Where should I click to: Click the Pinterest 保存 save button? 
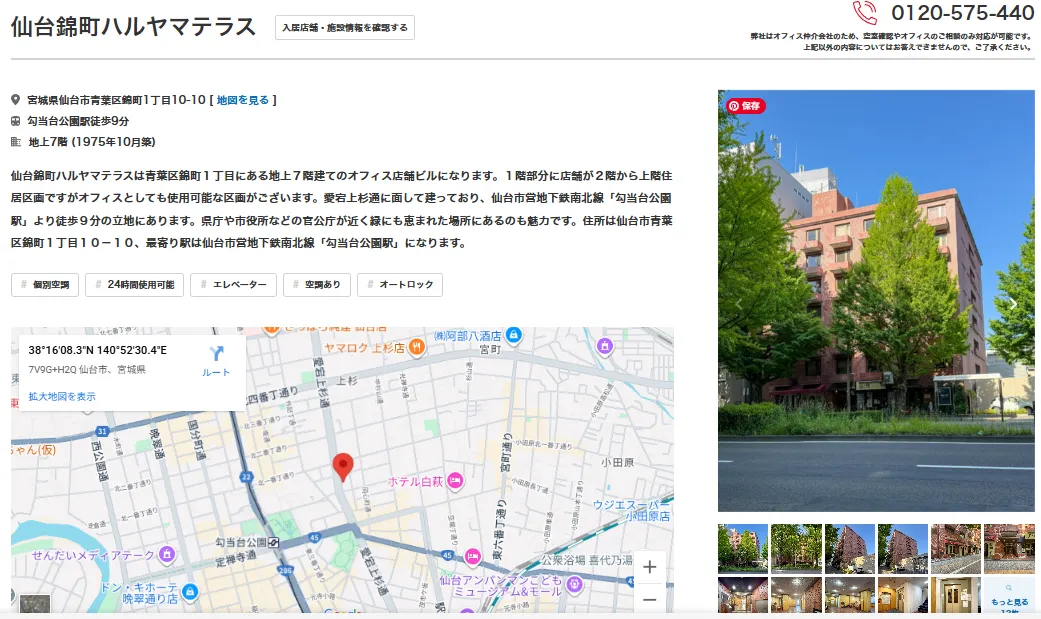(746, 105)
